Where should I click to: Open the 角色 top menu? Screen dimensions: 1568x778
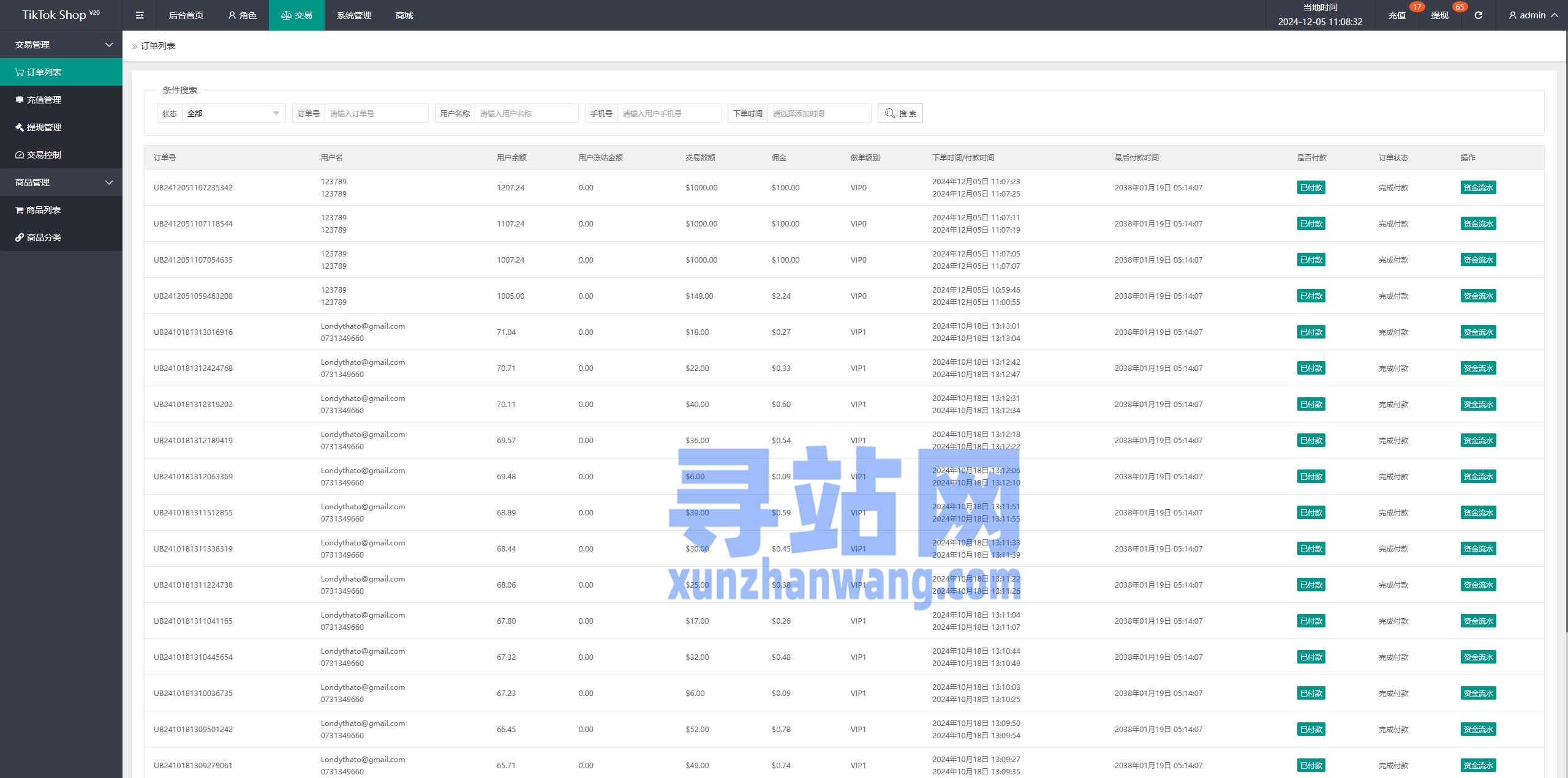click(242, 15)
